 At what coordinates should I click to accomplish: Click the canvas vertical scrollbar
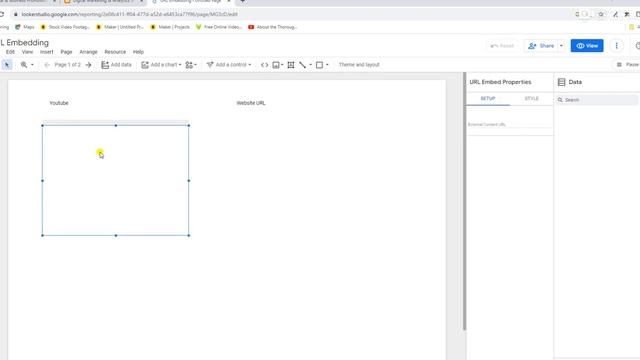(x=464, y=201)
